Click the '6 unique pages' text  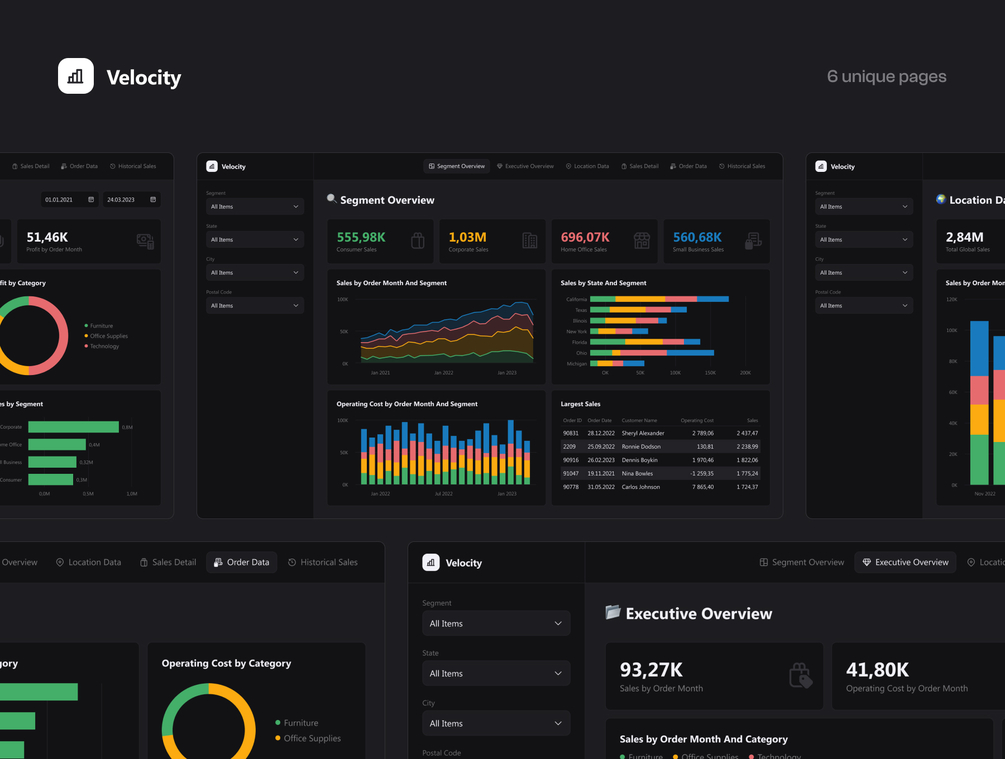point(886,76)
